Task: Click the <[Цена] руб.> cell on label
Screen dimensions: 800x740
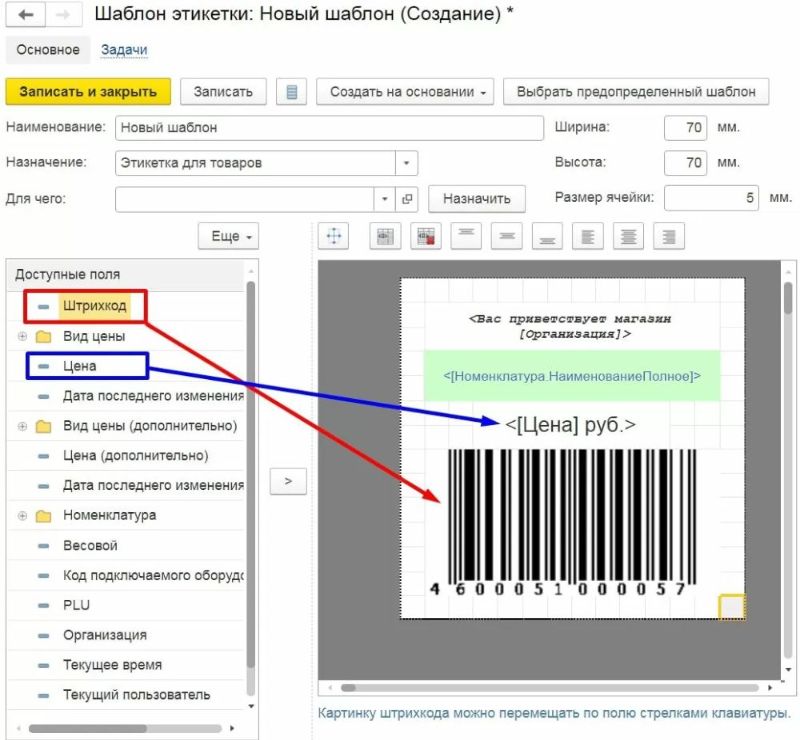Action: pos(570,425)
